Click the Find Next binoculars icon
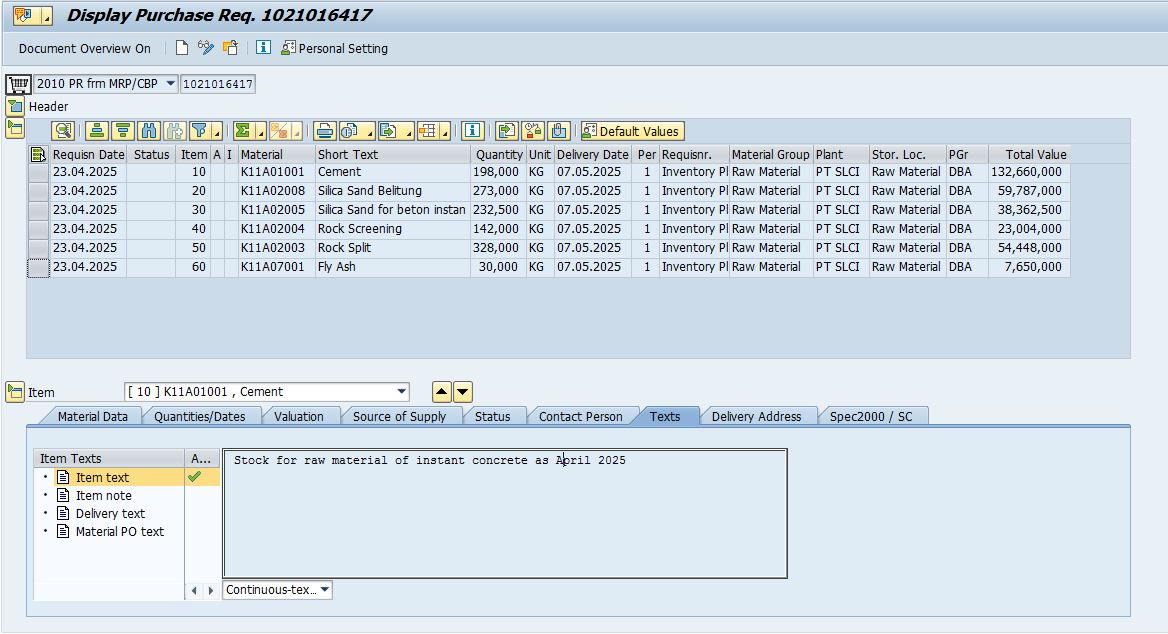 (174, 131)
